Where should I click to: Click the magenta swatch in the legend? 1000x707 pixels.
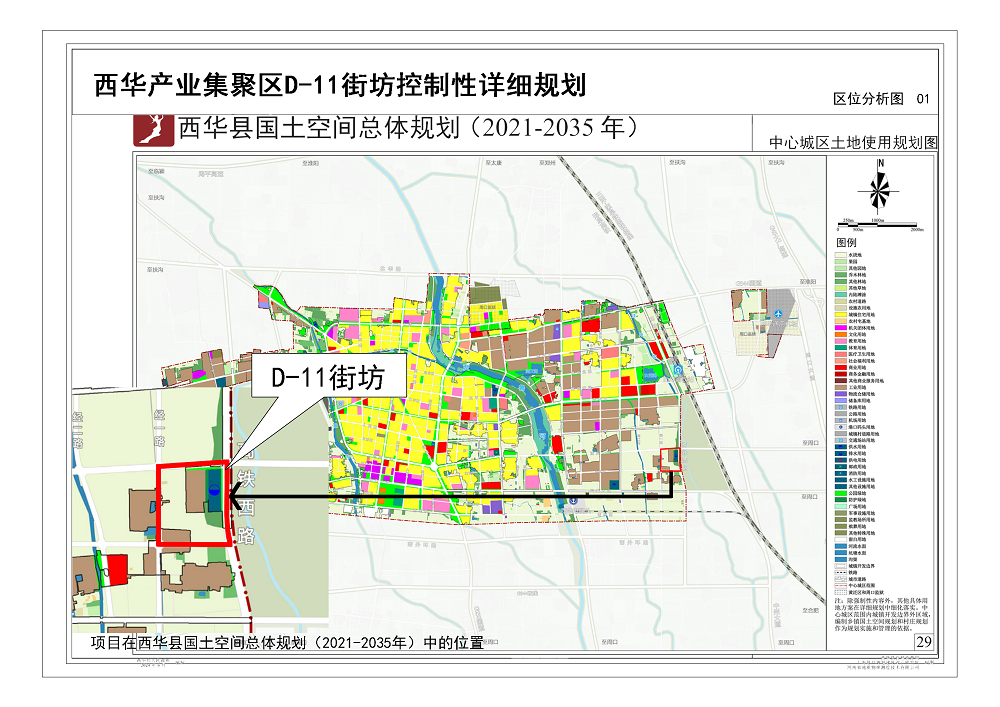[x=840, y=326]
